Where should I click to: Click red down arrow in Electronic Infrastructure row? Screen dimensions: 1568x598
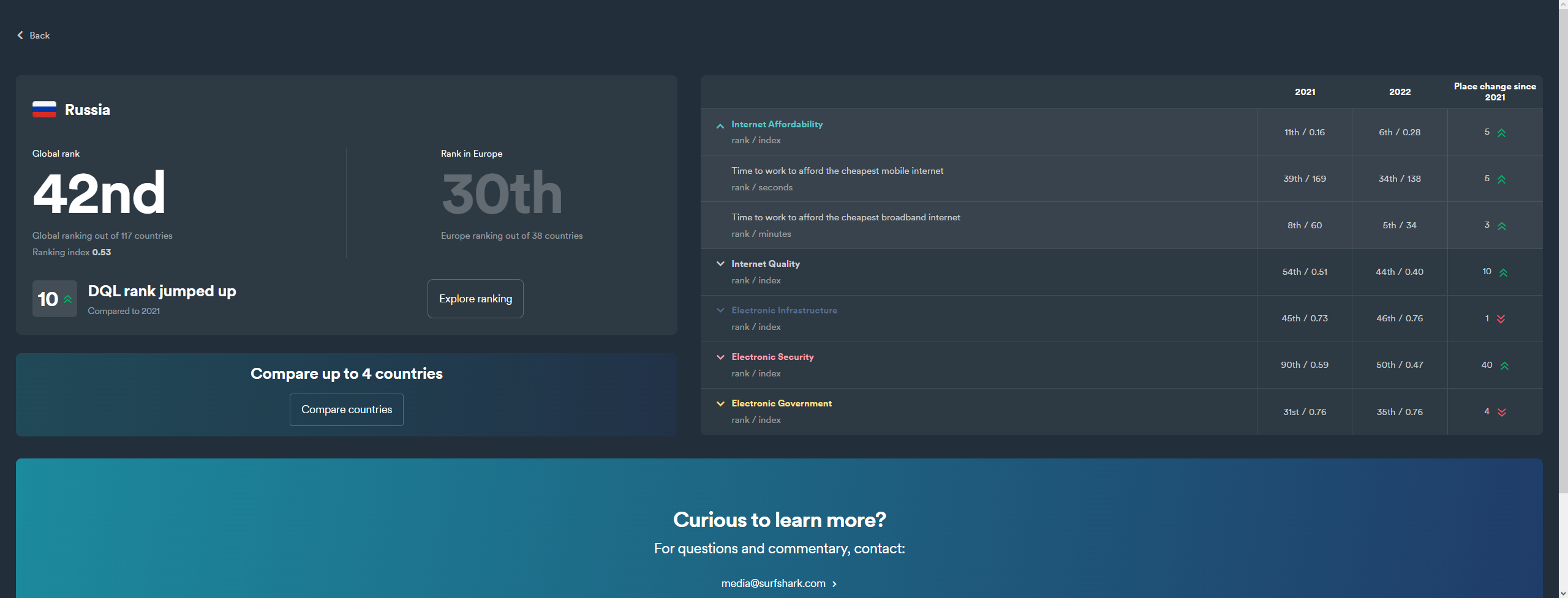tap(1501, 319)
